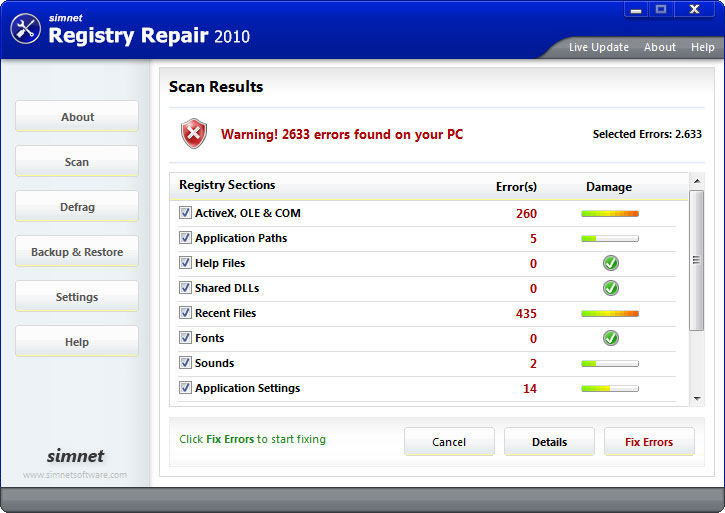Click the Sounds damage level bar
The width and height of the screenshot is (725, 513).
610,364
